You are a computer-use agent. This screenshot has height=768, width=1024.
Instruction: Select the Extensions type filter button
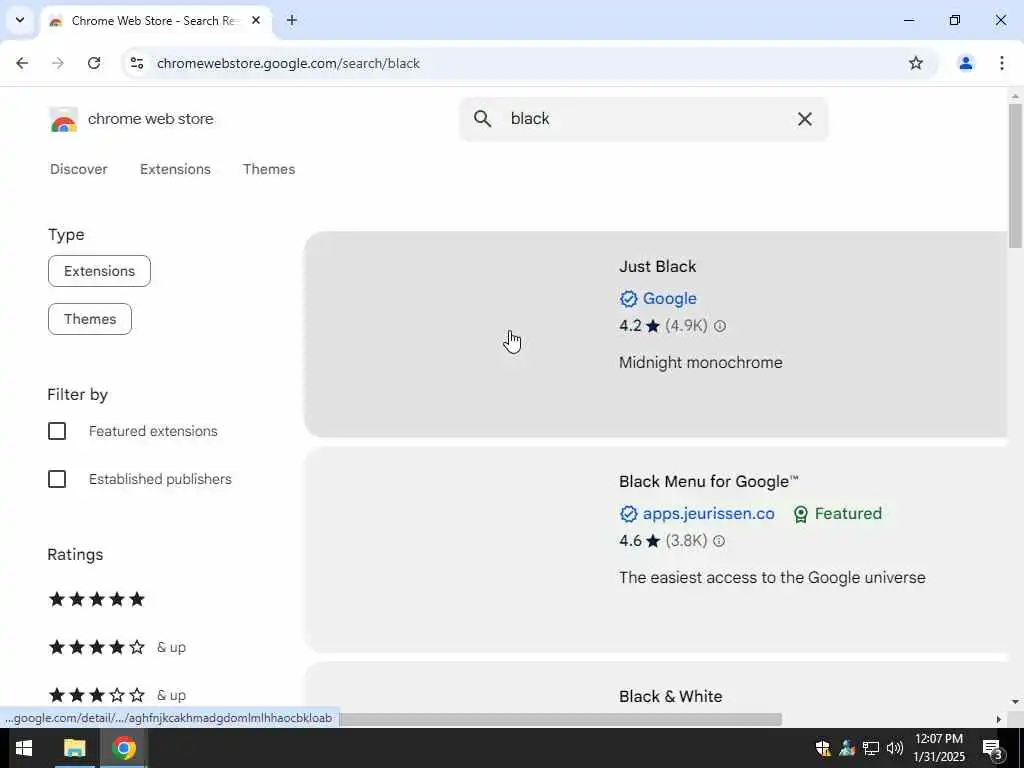[x=99, y=271]
